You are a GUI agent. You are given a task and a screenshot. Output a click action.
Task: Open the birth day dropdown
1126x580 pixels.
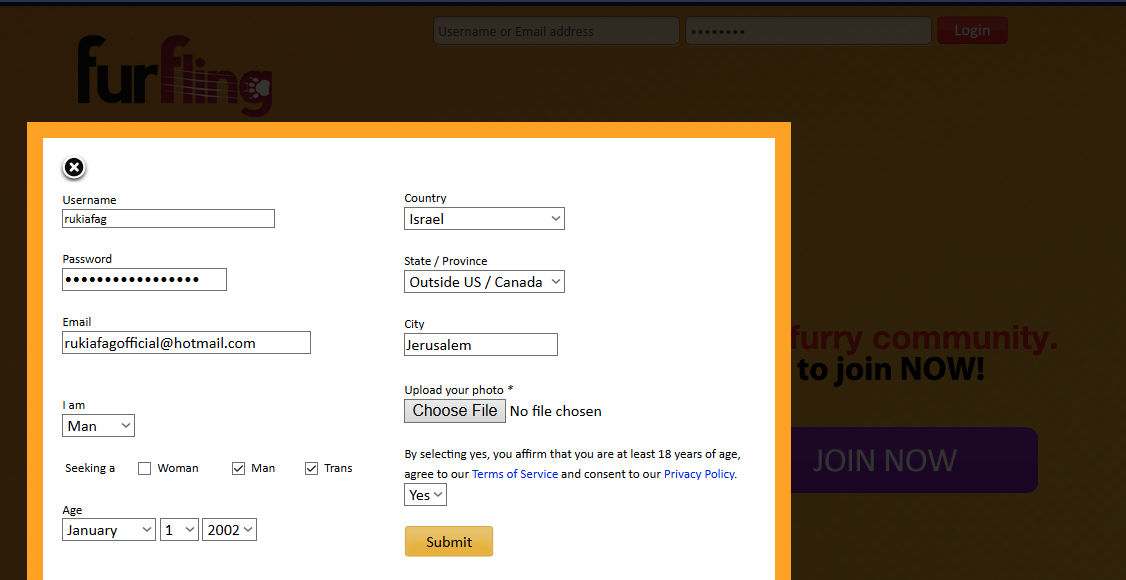pyautogui.click(x=179, y=530)
